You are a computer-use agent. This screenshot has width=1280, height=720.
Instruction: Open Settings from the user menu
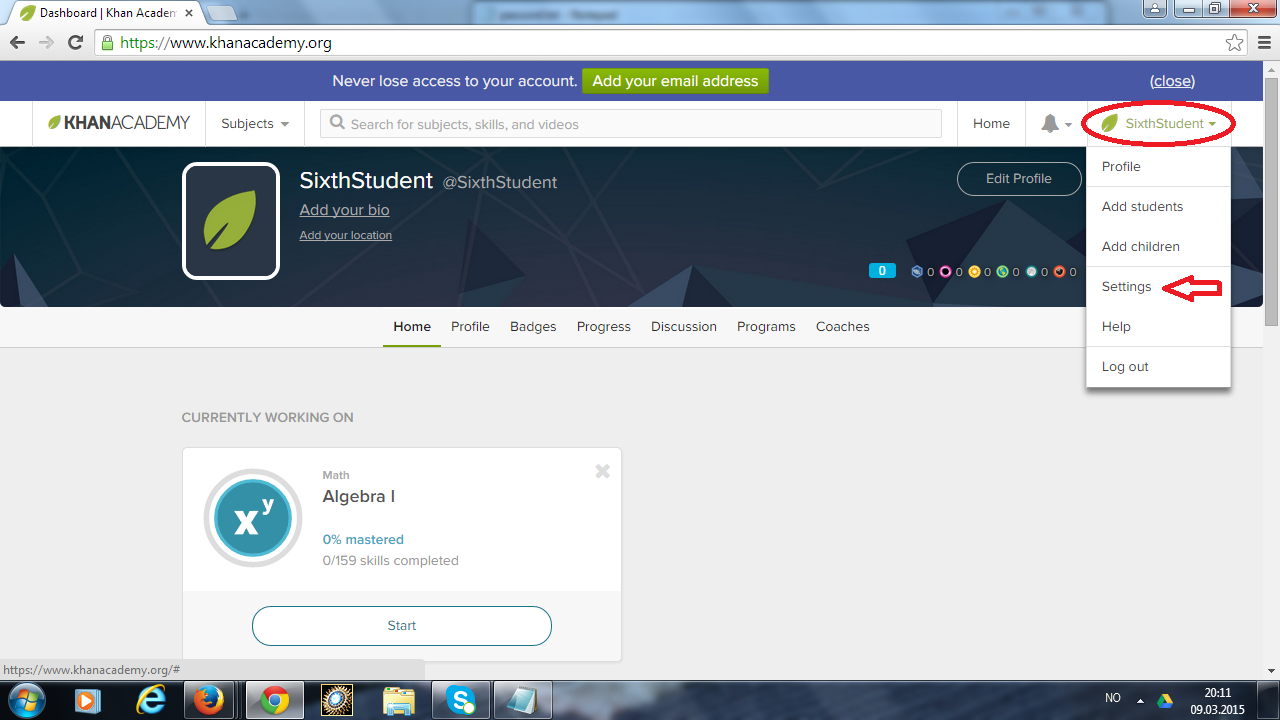1126,287
